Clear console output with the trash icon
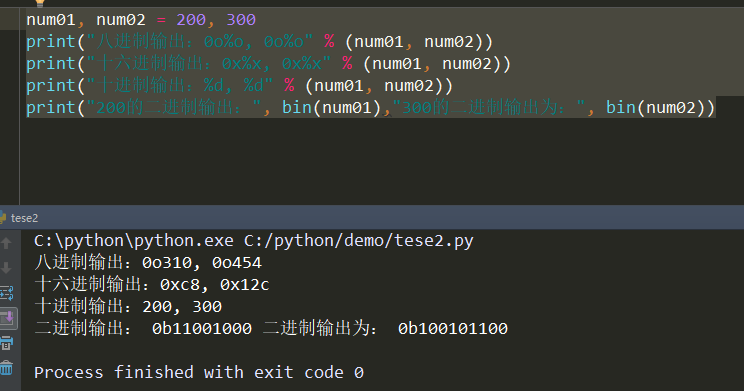 pos(6,367)
